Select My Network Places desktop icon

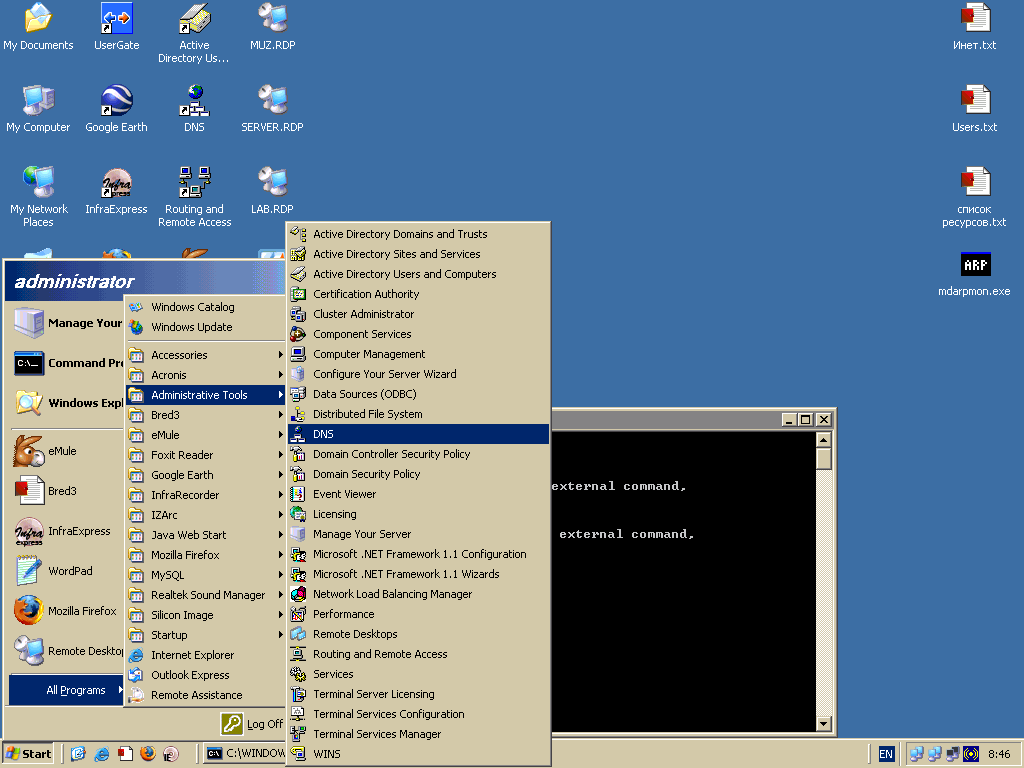39,197
